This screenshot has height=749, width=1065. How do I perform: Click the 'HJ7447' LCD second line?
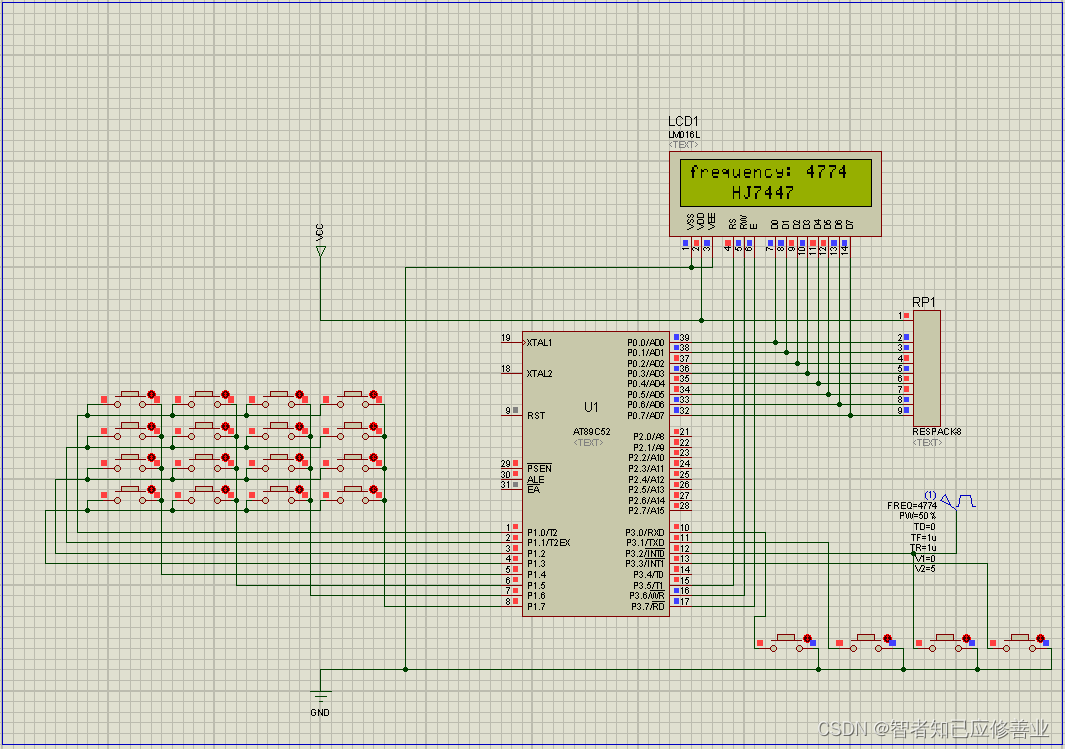pyautogui.click(x=763, y=193)
